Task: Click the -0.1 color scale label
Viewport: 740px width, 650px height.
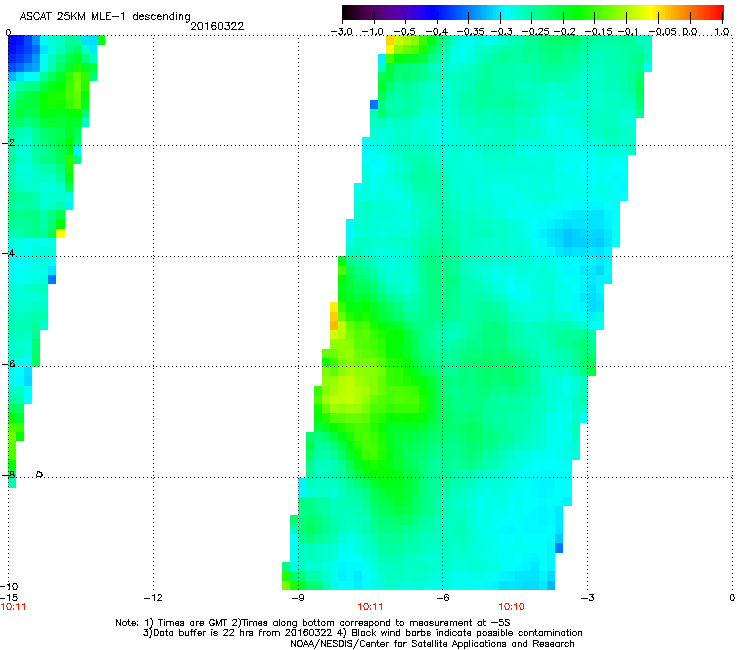Action: pos(628,32)
